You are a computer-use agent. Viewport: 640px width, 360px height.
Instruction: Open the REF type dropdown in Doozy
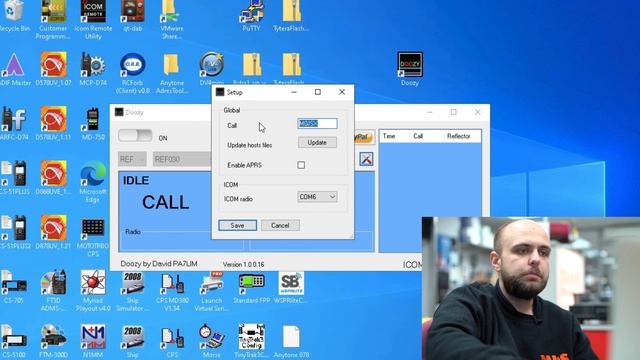(x=132, y=159)
